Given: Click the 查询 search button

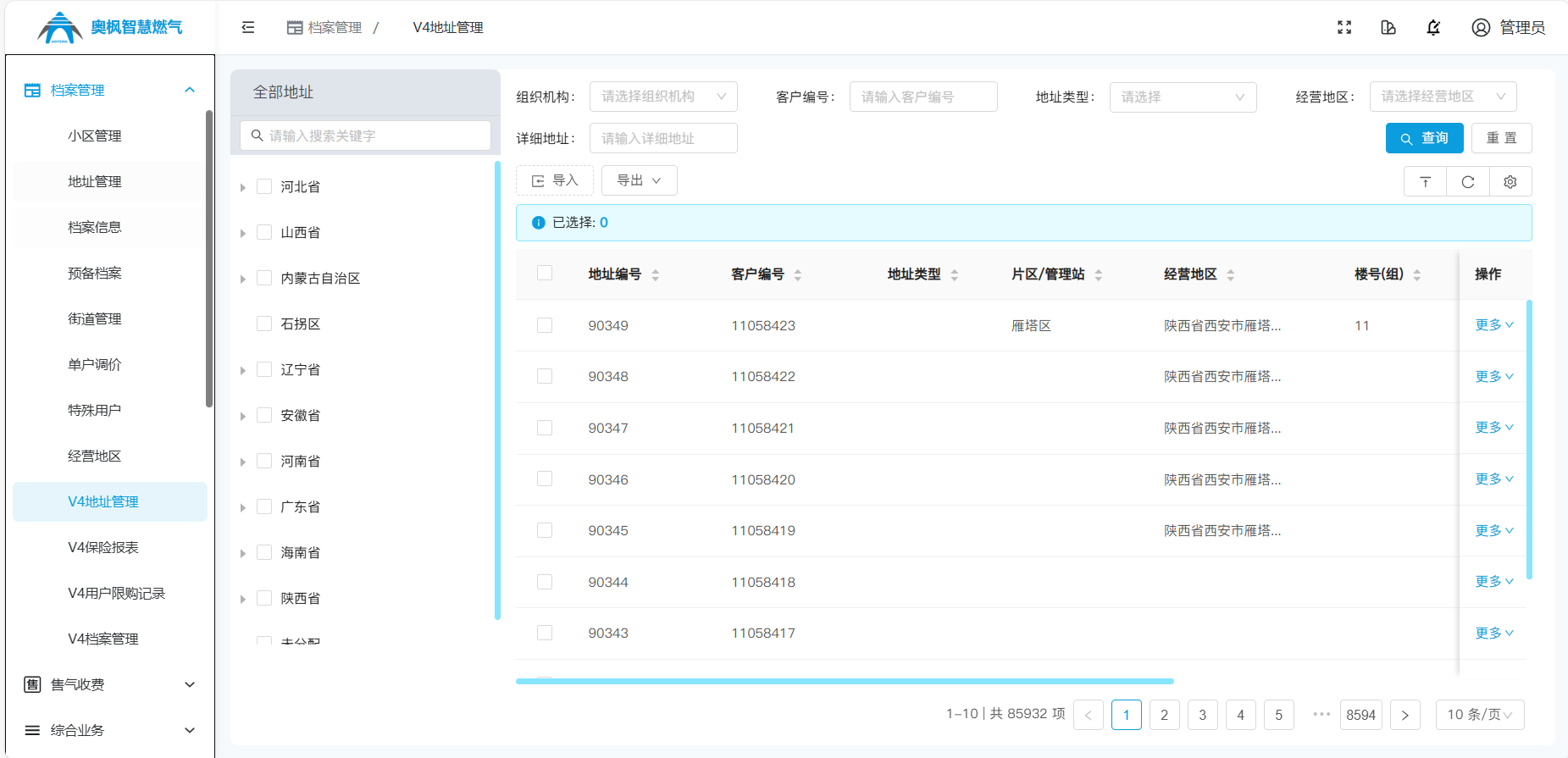Looking at the screenshot, I should [x=1425, y=138].
